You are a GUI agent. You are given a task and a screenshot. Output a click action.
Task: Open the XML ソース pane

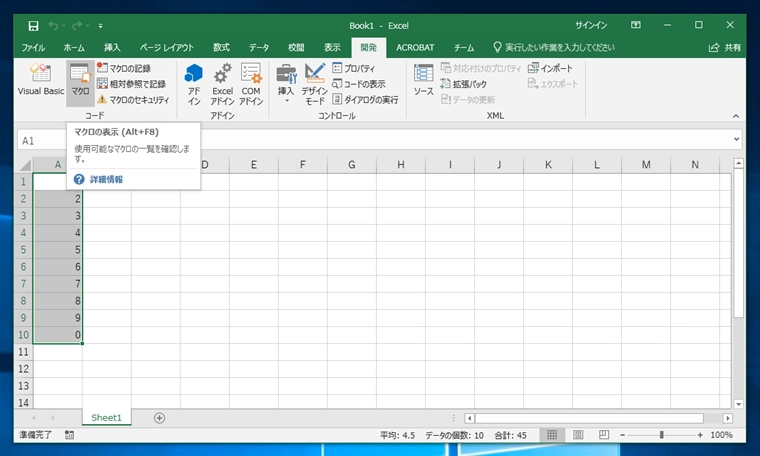pyautogui.click(x=423, y=79)
